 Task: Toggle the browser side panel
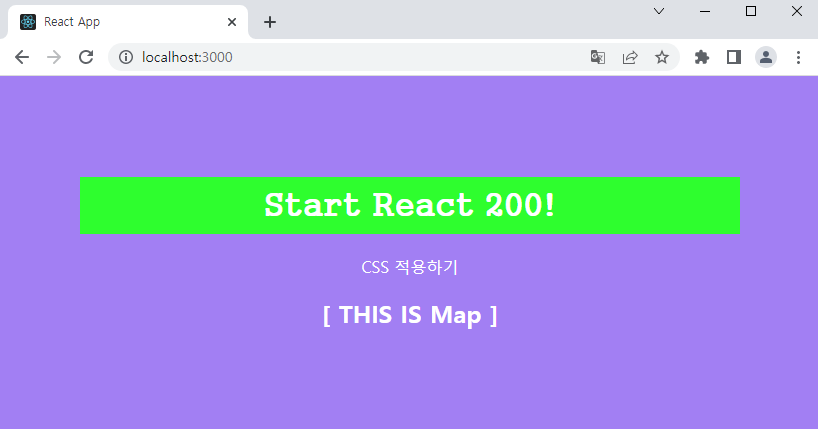click(x=734, y=57)
